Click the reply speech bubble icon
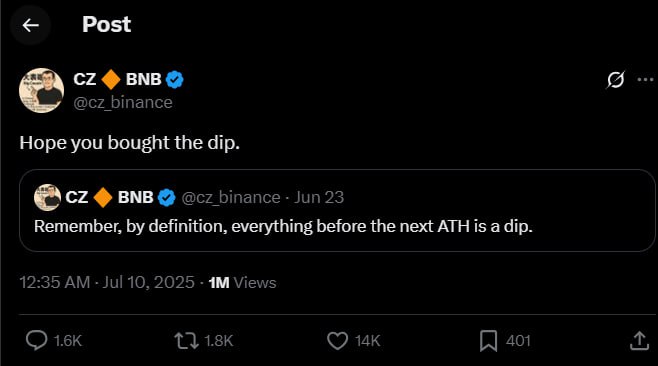The height and width of the screenshot is (366, 658). [x=37, y=340]
